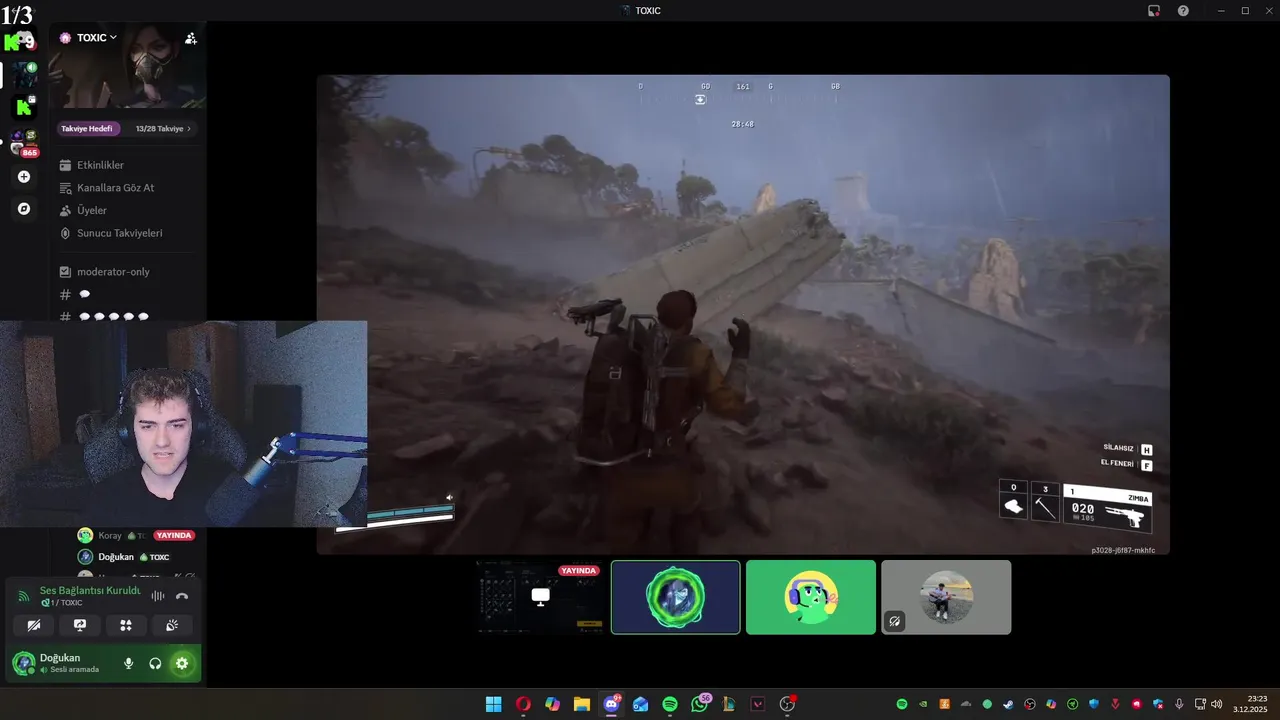
Task: Mute the microphone in the user panel
Action: (x=128, y=663)
